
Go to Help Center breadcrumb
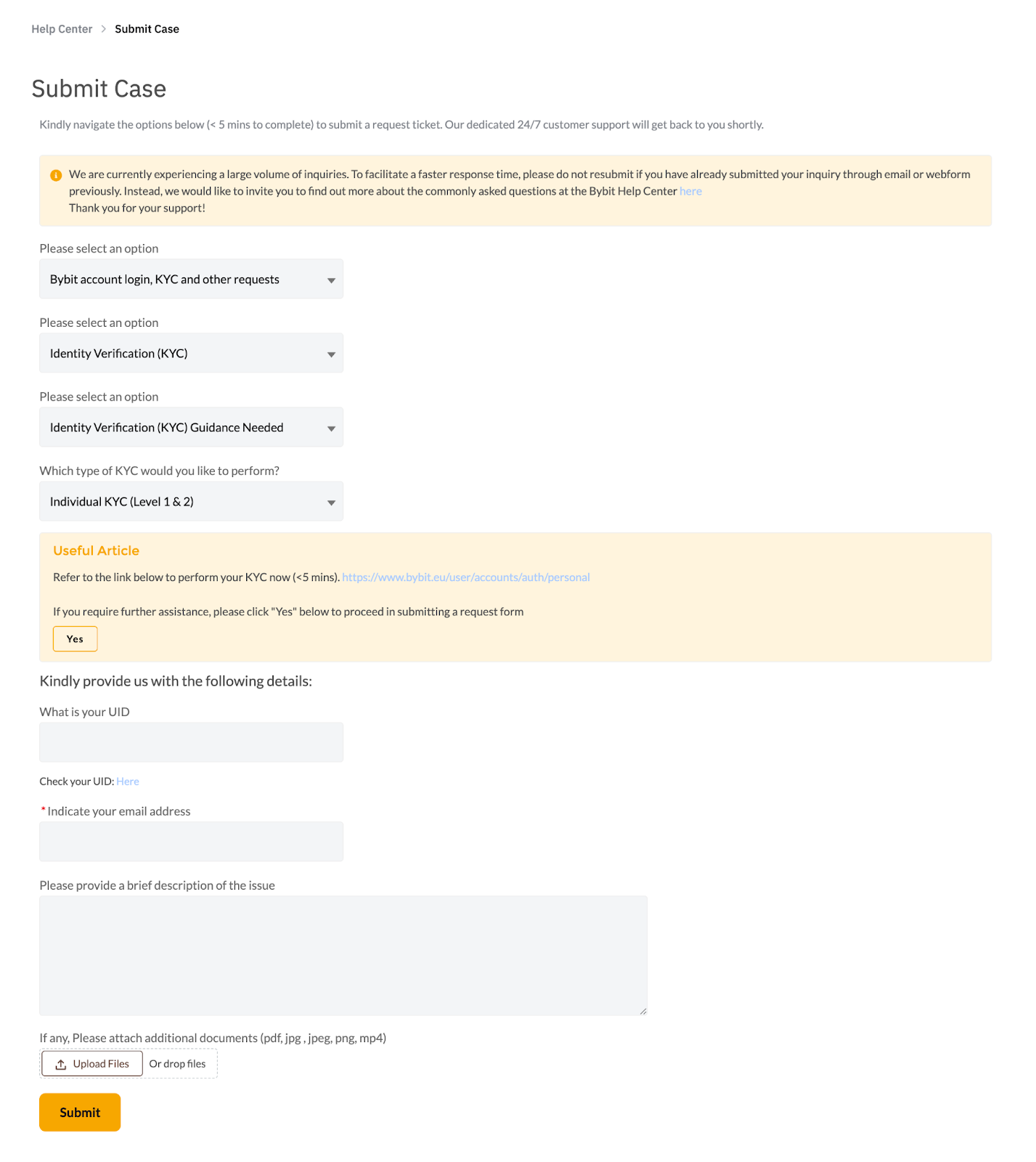(x=62, y=29)
